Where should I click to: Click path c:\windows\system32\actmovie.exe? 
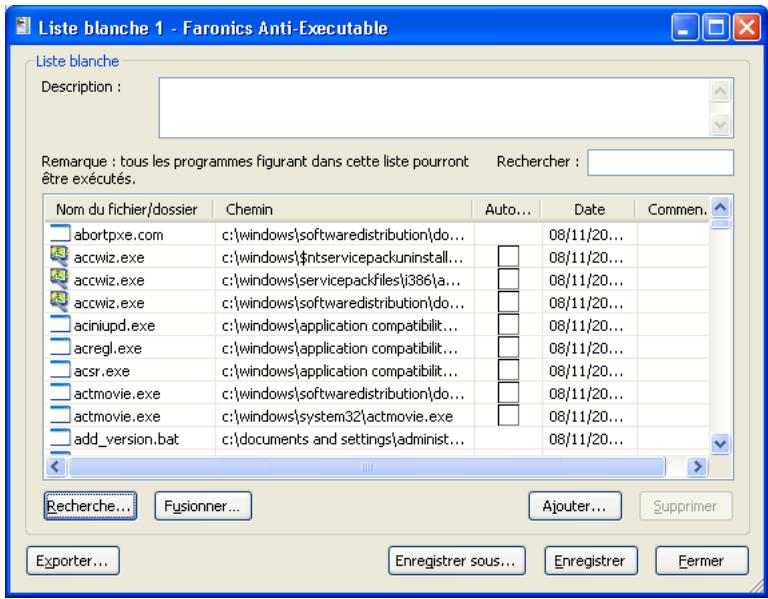(x=337, y=416)
